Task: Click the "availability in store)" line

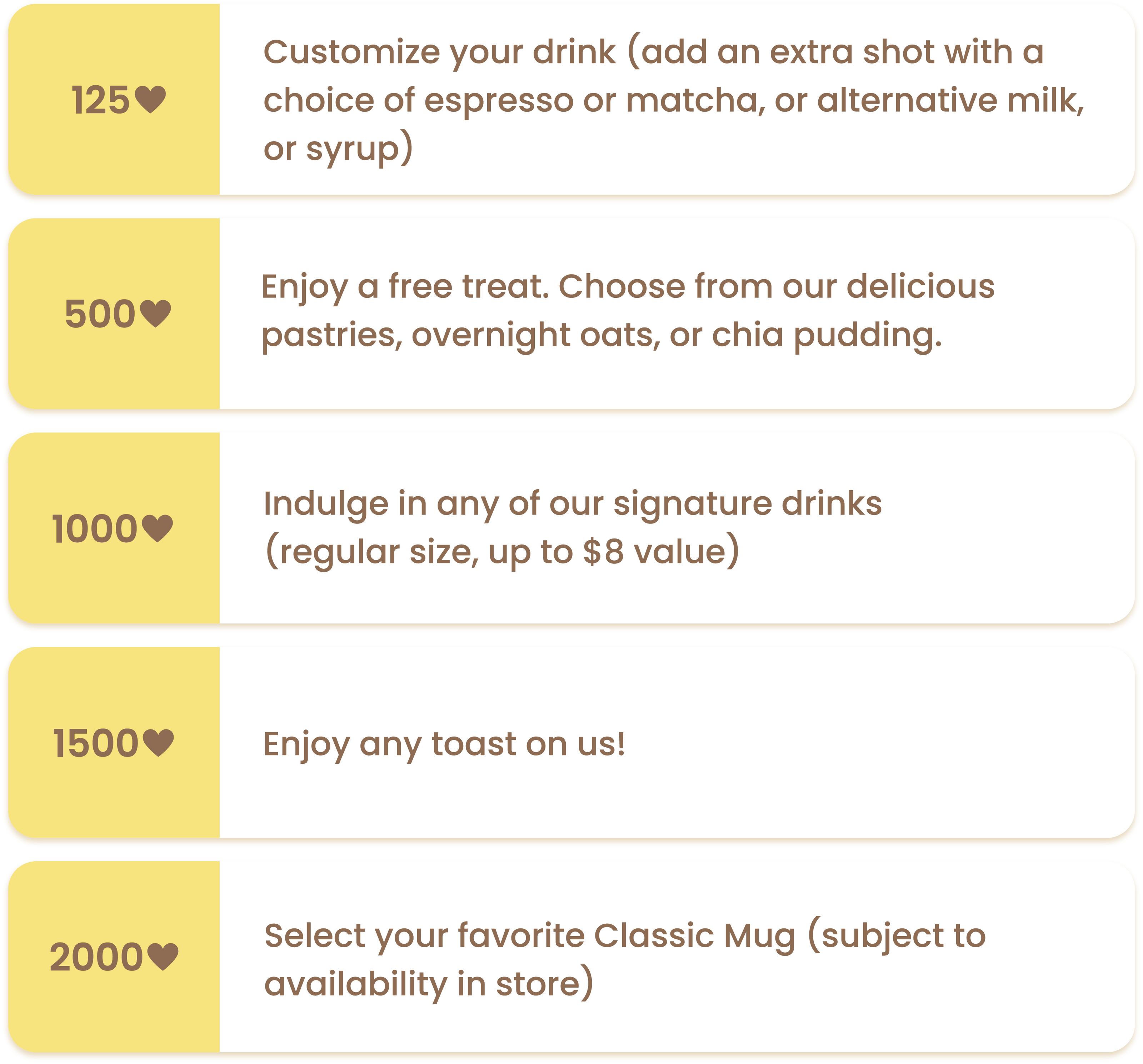Action: pyautogui.click(x=428, y=984)
